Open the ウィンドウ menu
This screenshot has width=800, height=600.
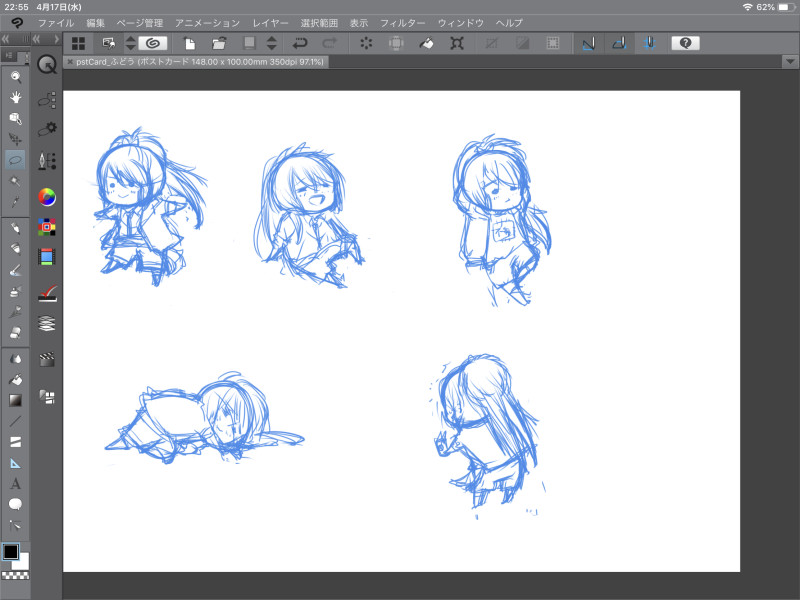pyautogui.click(x=461, y=23)
